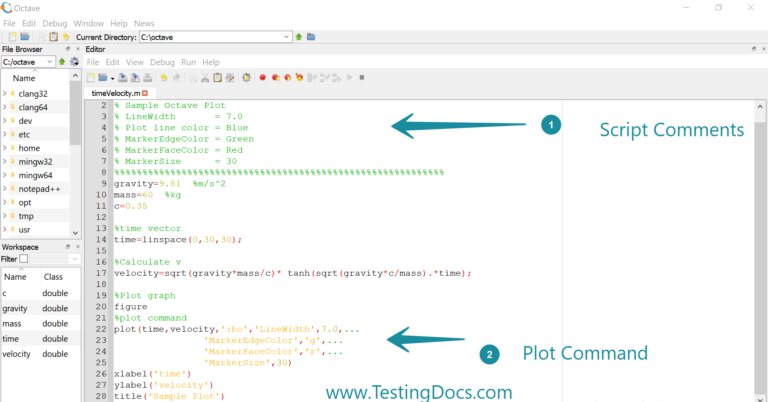Image resolution: width=768 pixels, height=402 pixels.
Task: Click browse directories folder icon beside Current Directory
Action: [311, 37]
